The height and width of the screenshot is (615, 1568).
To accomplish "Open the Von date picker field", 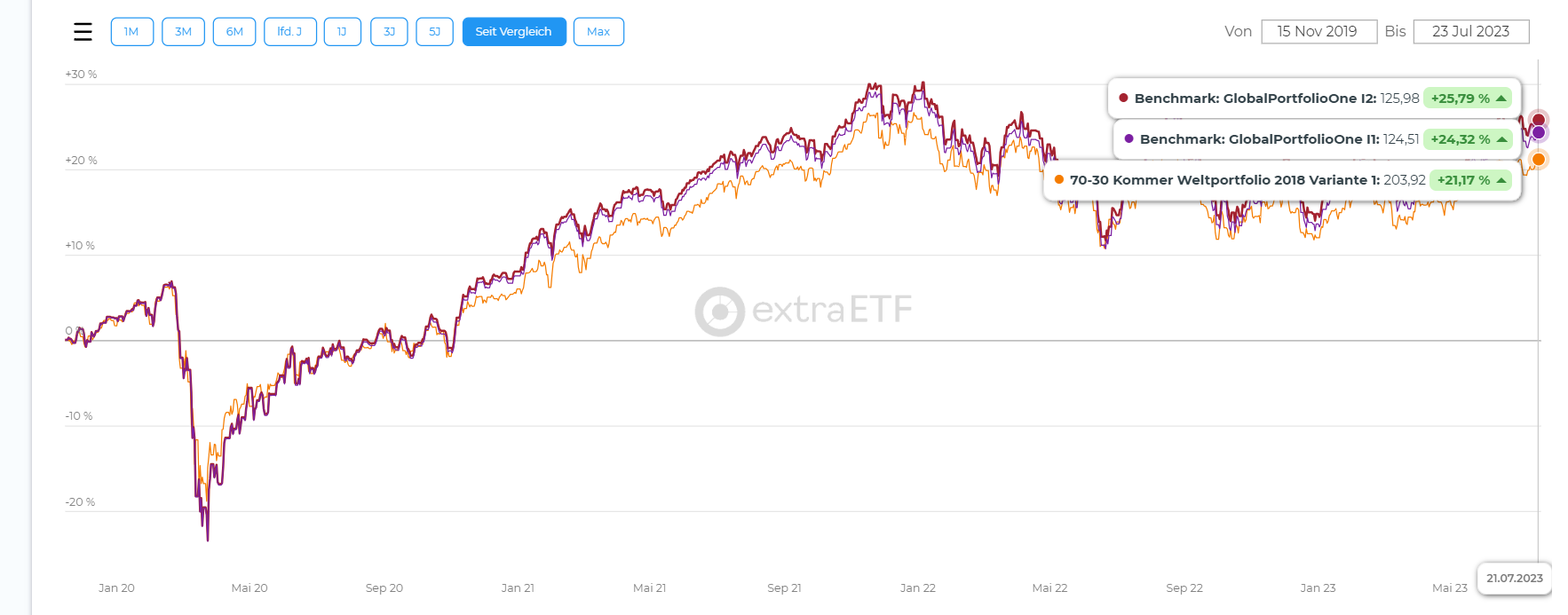I will [x=1318, y=32].
